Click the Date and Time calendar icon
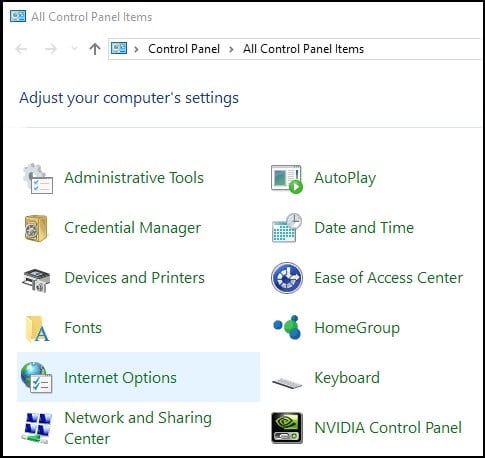Viewport: 485px width, 458px height. tap(287, 228)
